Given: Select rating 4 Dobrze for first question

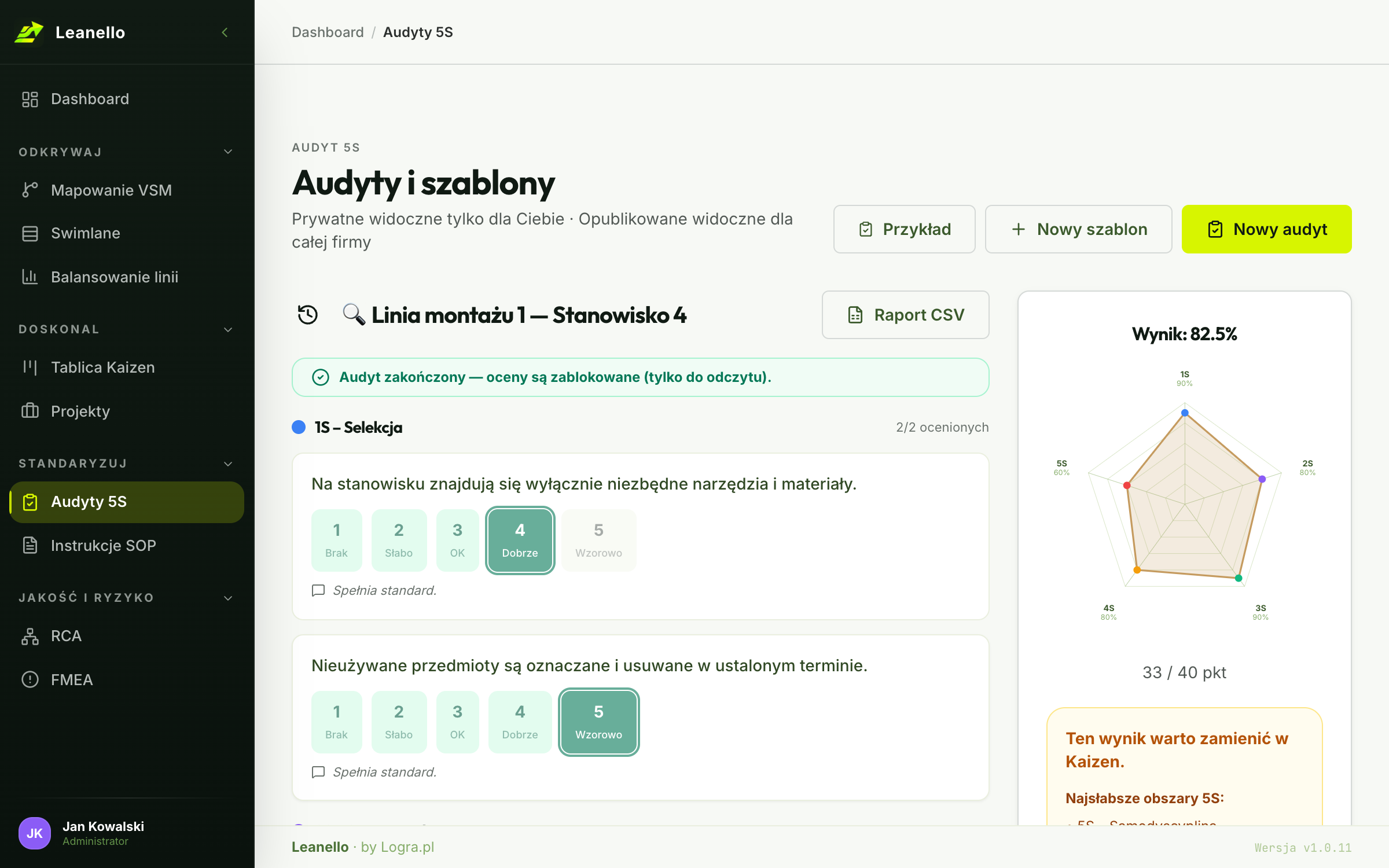Looking at the screenshot, I should [520, 540].
